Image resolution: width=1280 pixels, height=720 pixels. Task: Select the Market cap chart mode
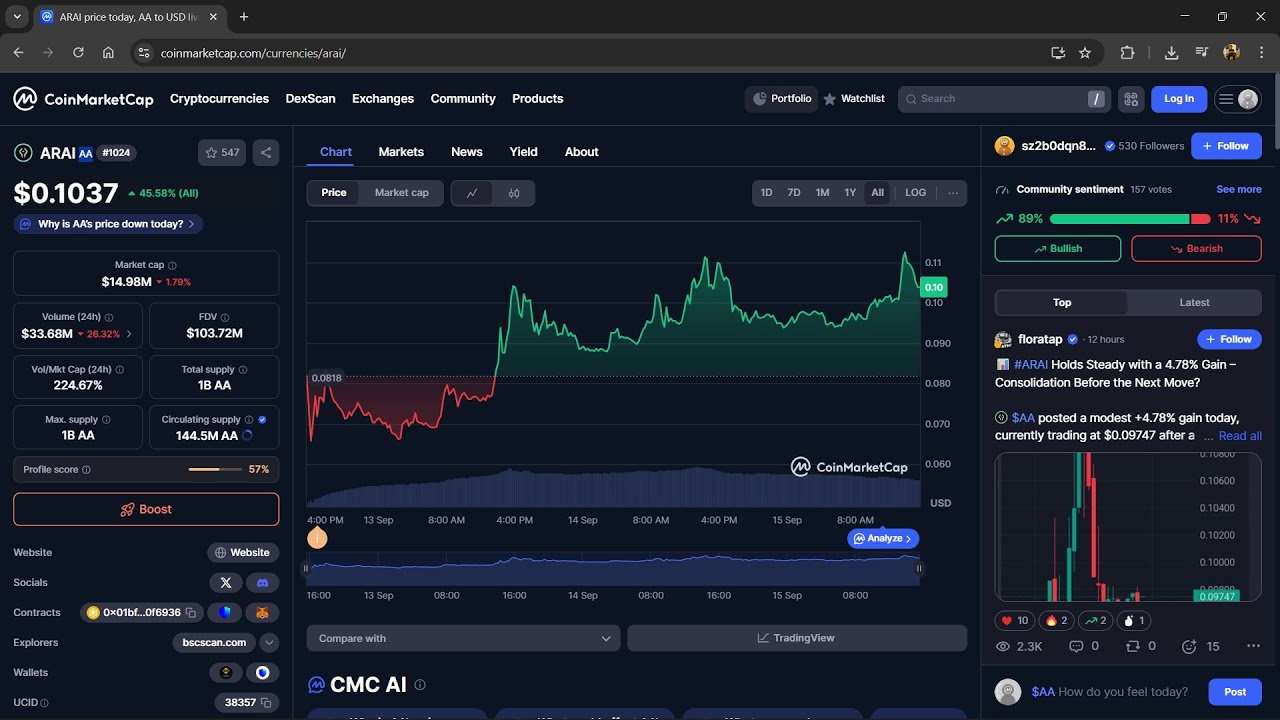coord(402,193)
